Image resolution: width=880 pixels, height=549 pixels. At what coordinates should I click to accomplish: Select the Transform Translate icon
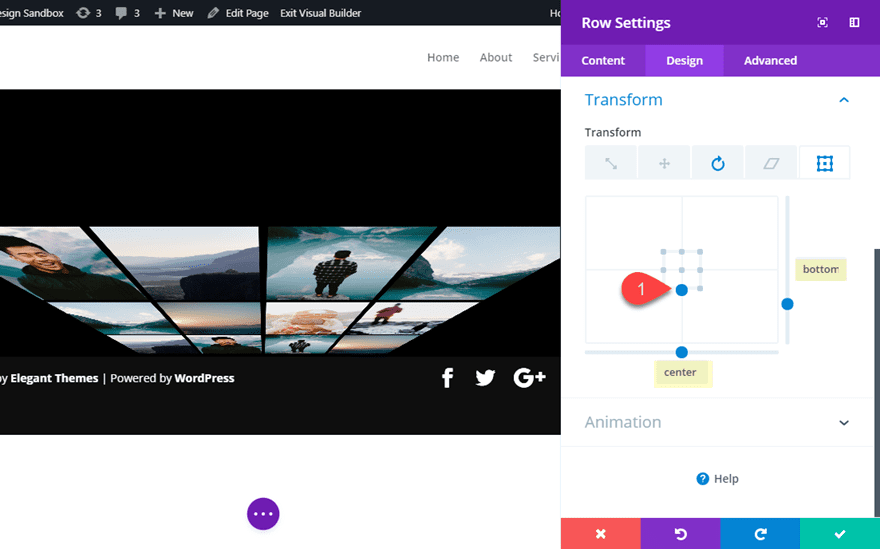664,163
